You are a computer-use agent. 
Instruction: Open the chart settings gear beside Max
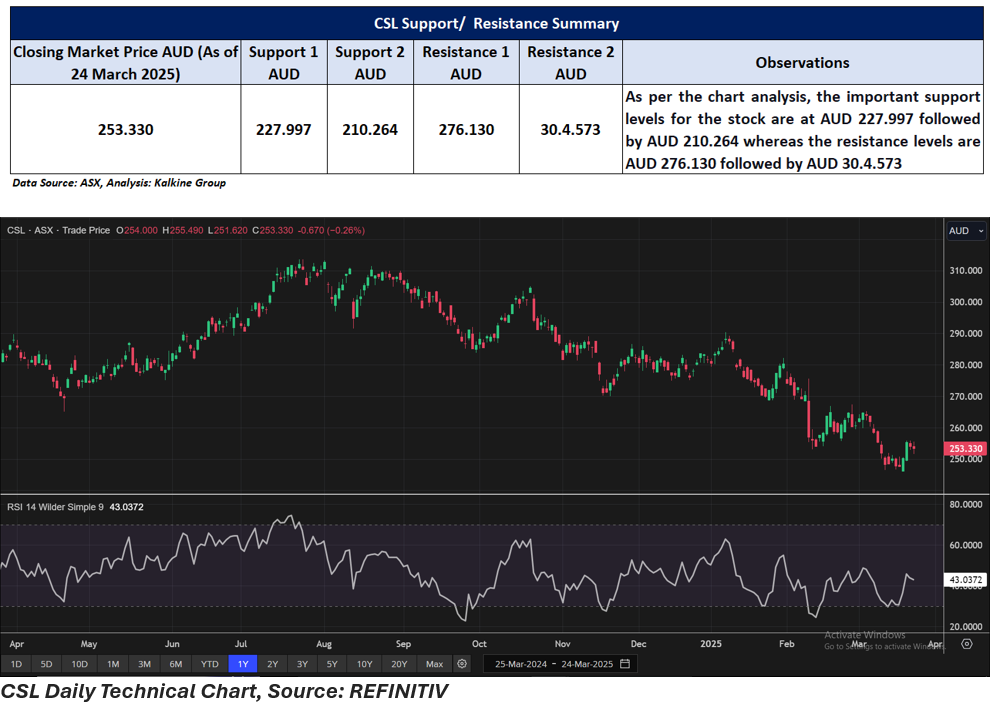462,664
